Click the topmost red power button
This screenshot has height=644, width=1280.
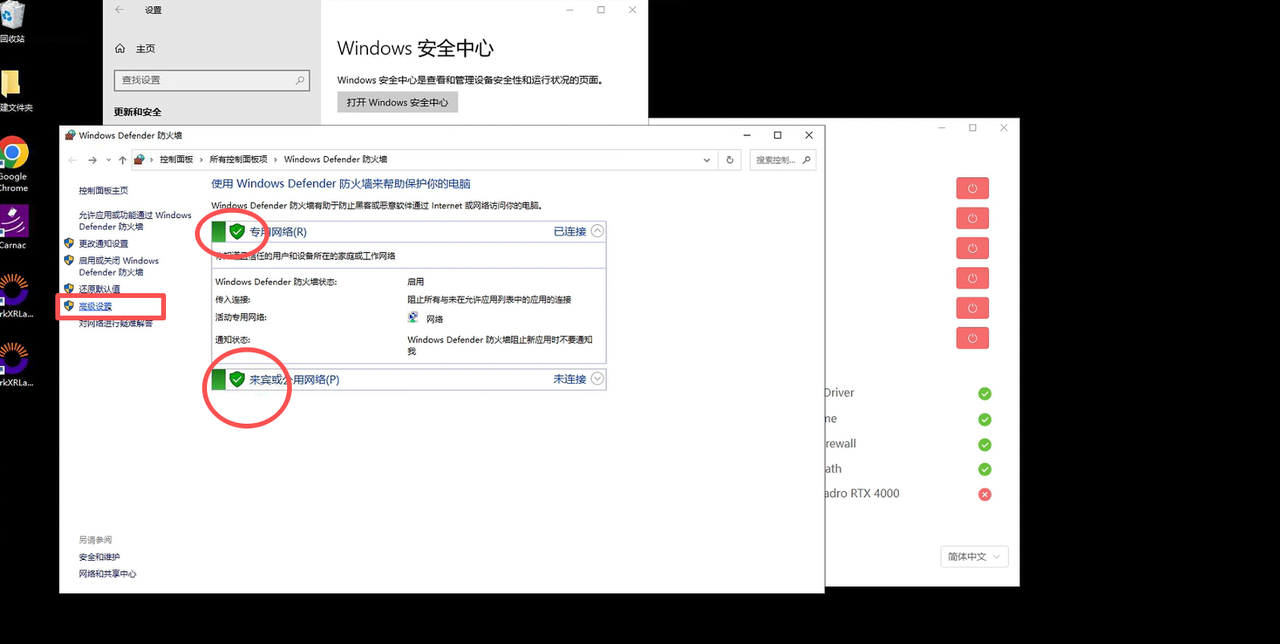[972, 188]
